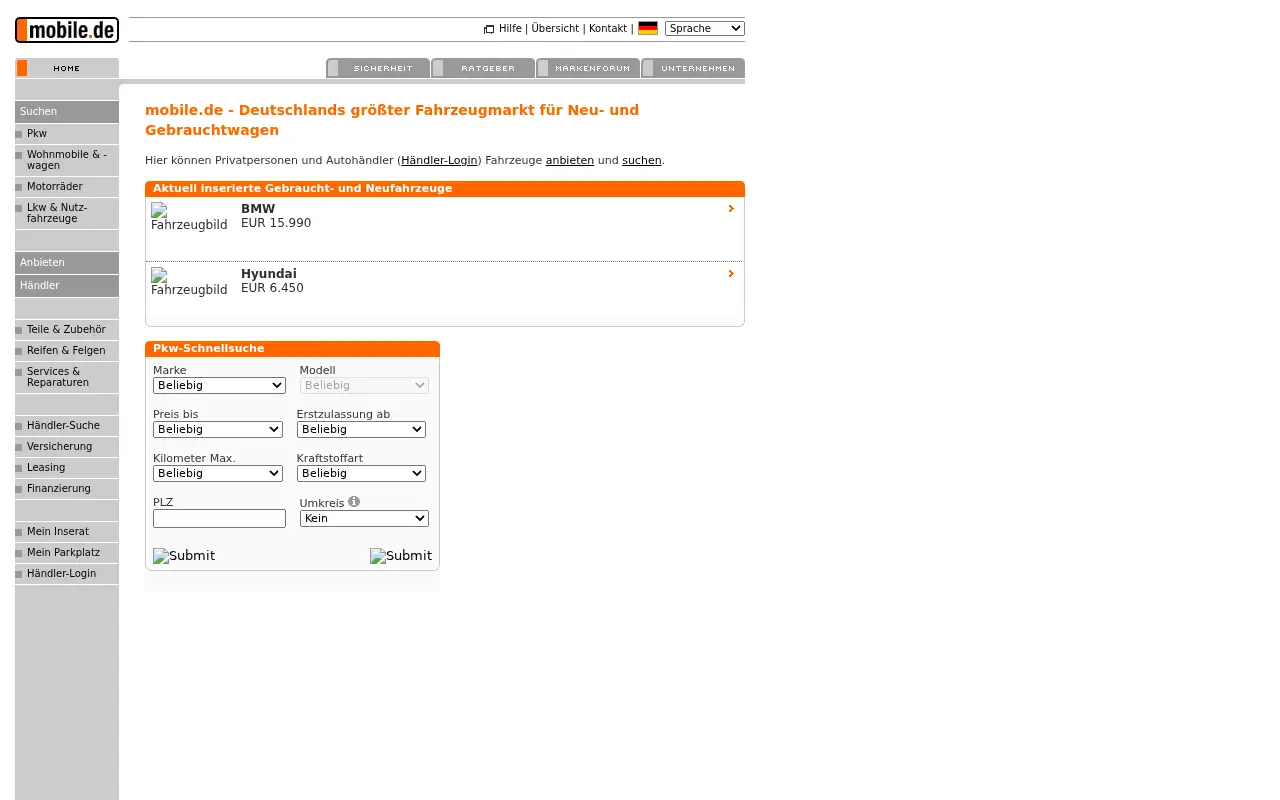Click the Übersicht link
This screenshot has height=800, width=1280.
coord(555,29)
